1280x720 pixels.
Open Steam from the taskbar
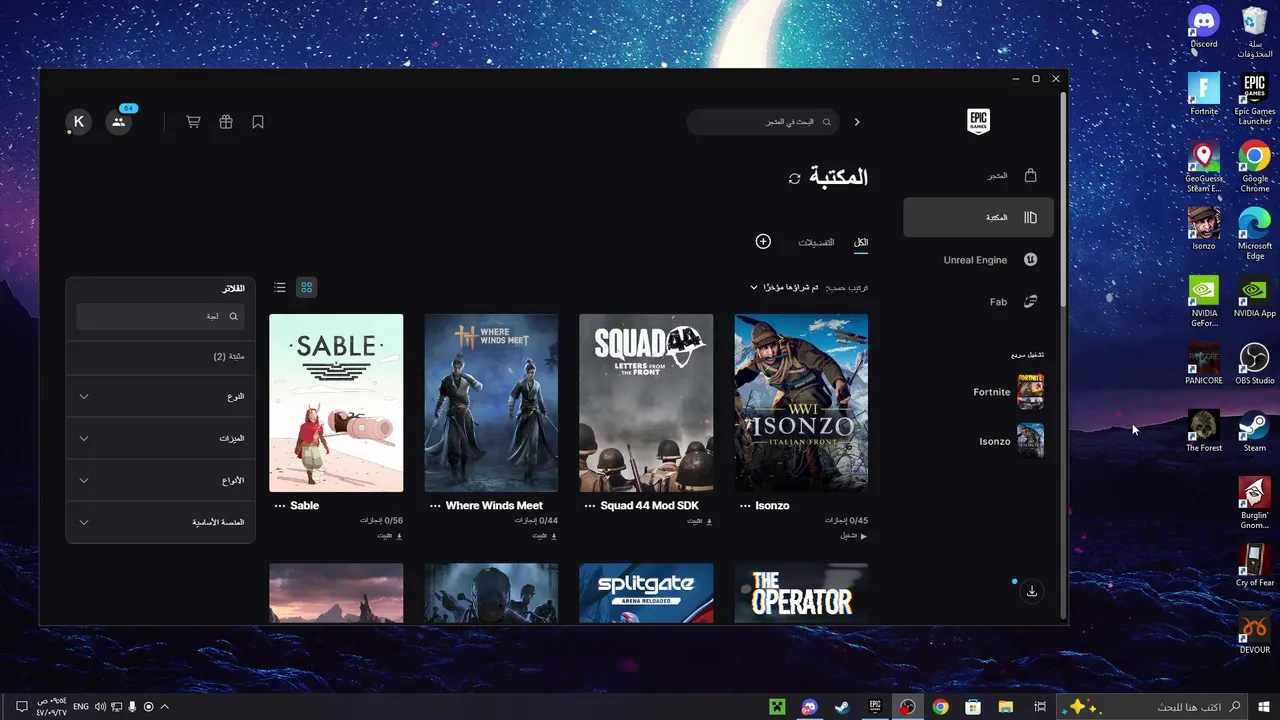(843, 707)
